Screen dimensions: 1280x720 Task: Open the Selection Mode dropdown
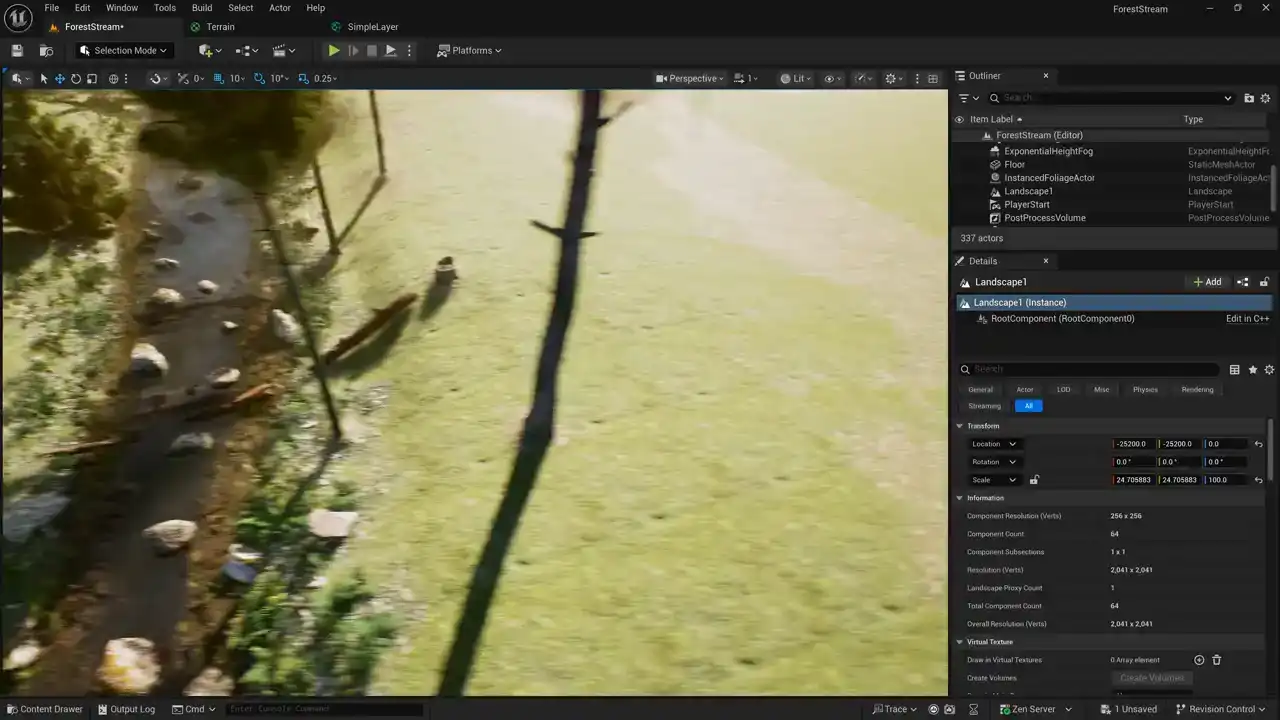click(123, 51)
